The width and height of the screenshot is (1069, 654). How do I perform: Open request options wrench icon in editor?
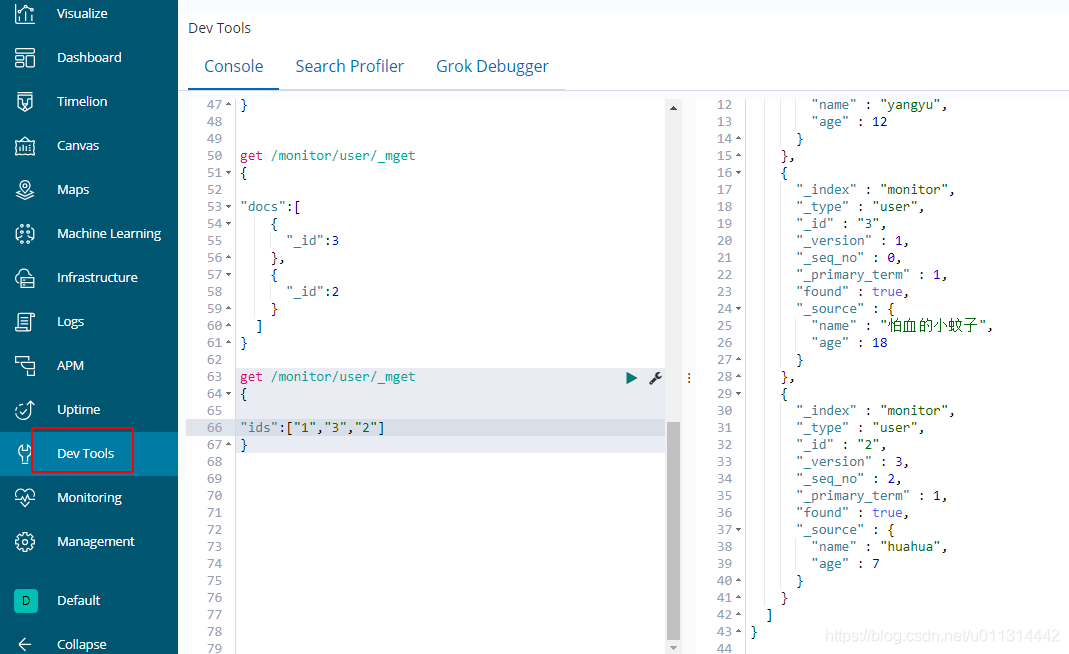point(655,378)
